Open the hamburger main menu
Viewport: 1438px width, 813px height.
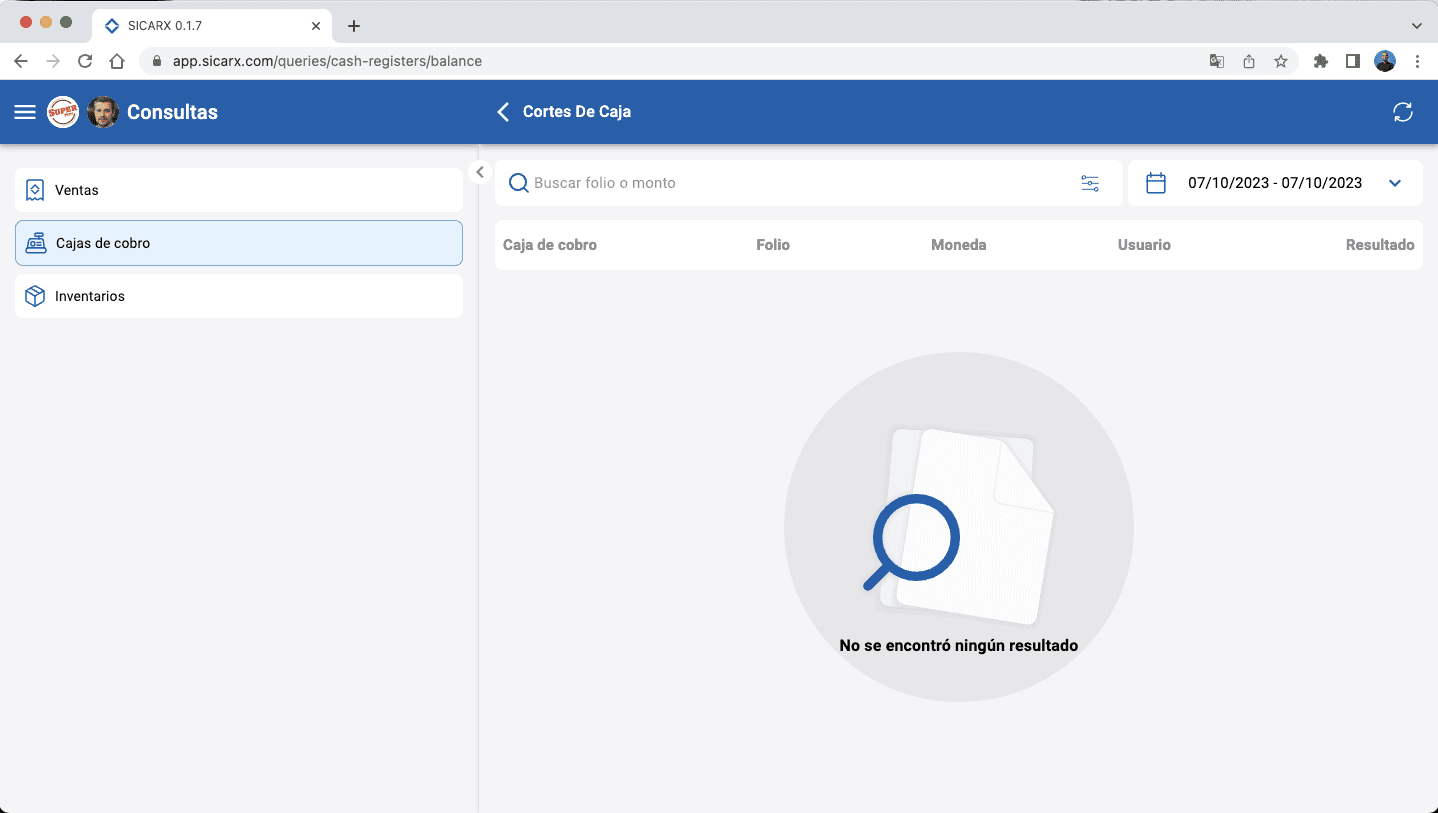(25, 112)
